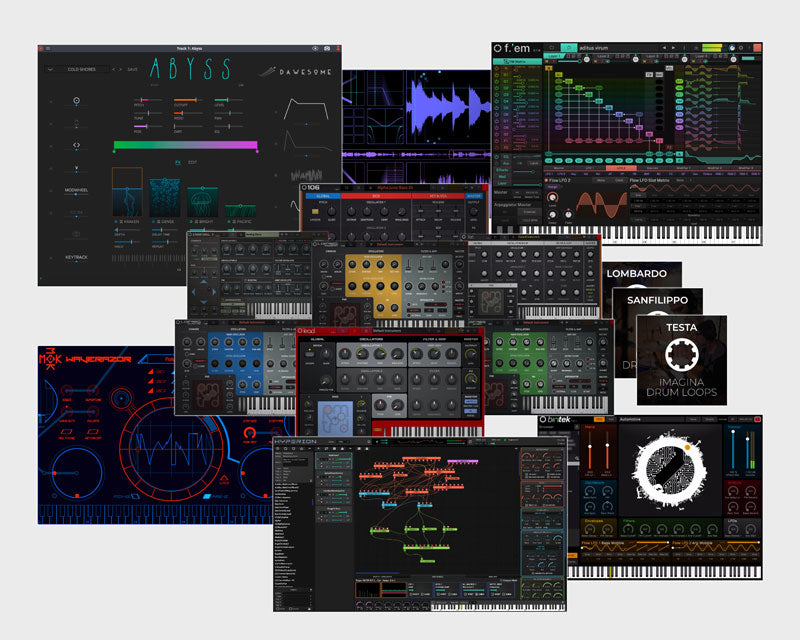
Task: Toggle the DENSE effect power dot
Action: 153,222
